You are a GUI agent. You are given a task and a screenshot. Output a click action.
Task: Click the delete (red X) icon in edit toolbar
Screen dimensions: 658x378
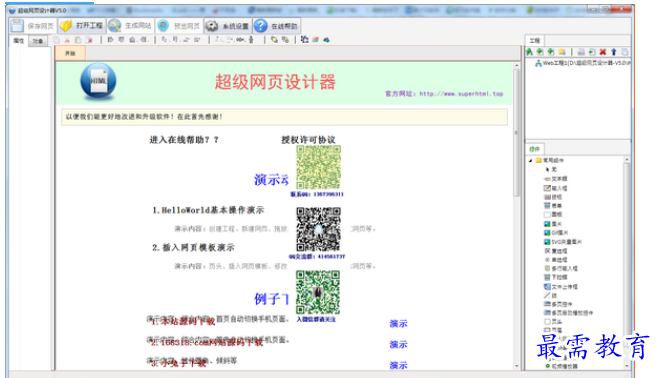pyautogui.click(x=89, y=40)
